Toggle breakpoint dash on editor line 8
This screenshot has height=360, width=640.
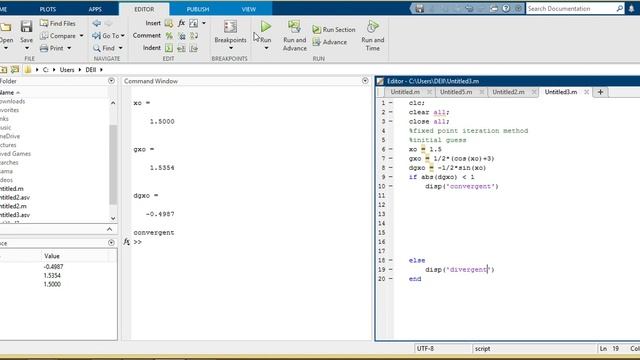coord(391,168)
